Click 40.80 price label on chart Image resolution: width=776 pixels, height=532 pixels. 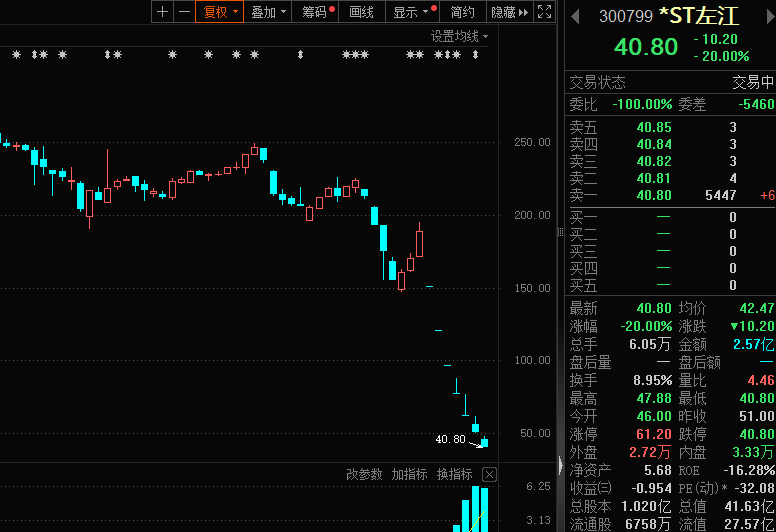(450, 439)
